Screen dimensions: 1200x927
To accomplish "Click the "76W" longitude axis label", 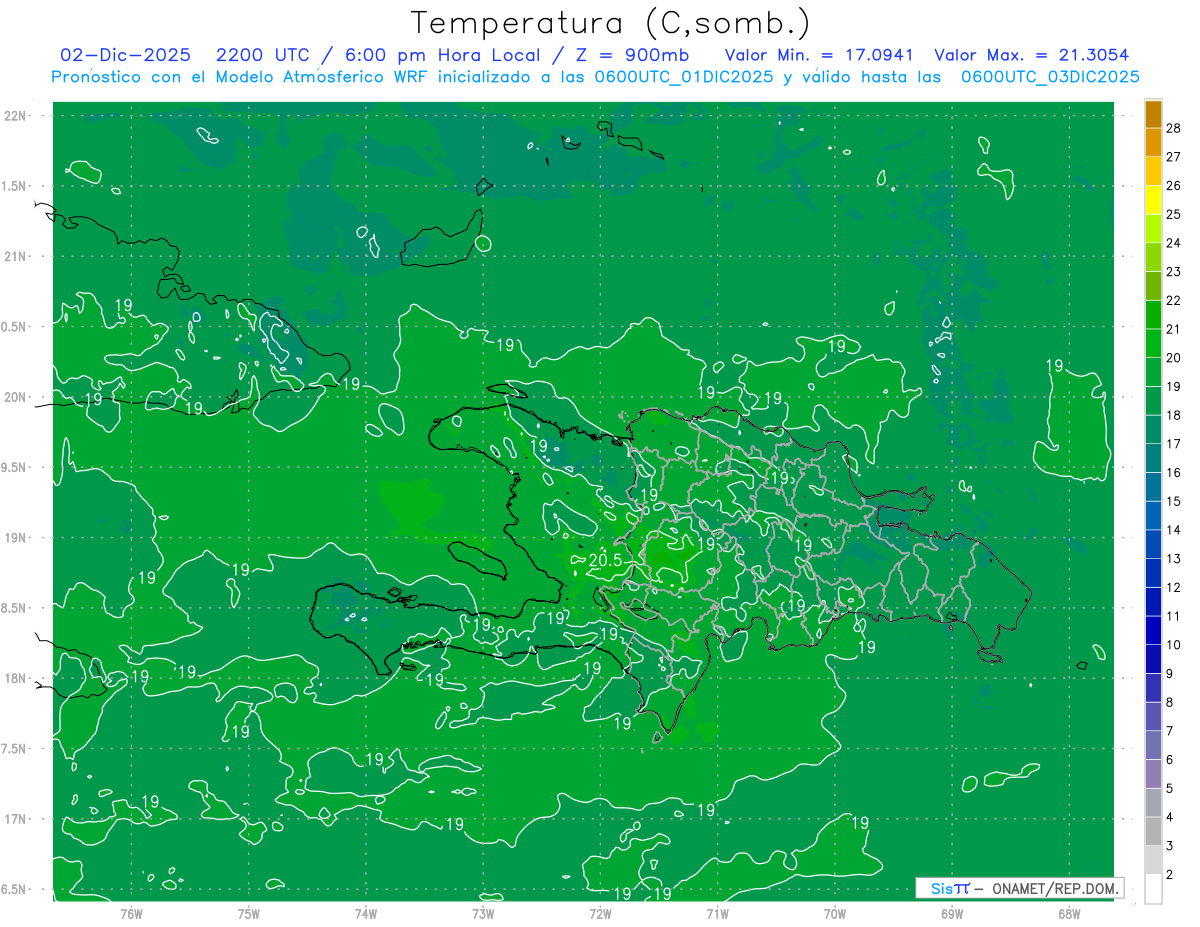I will pyautogui.click(x=131, y=913).
